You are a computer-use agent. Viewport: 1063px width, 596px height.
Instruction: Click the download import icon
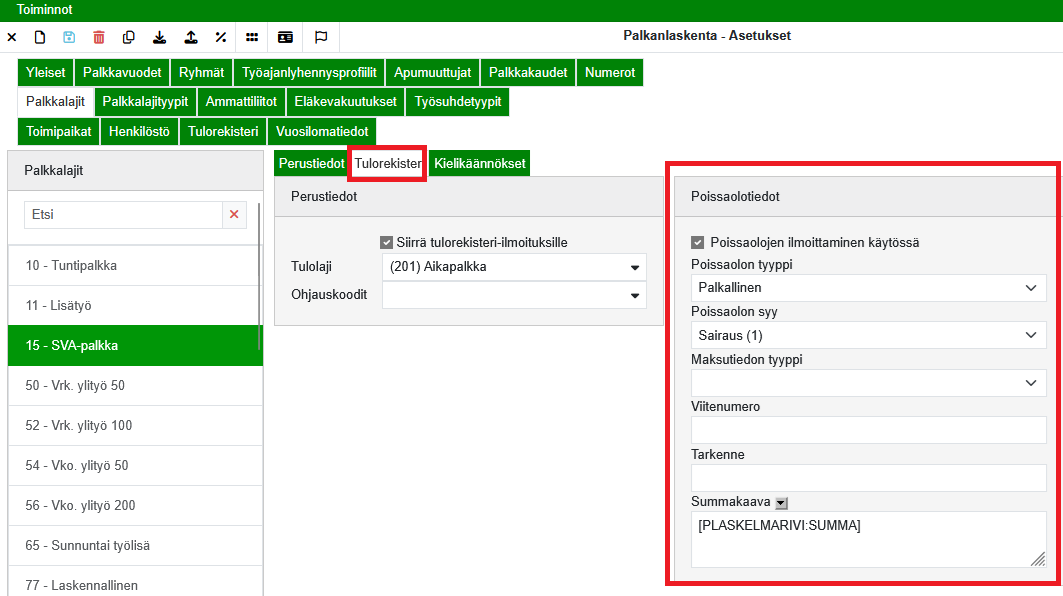point(159,37)
